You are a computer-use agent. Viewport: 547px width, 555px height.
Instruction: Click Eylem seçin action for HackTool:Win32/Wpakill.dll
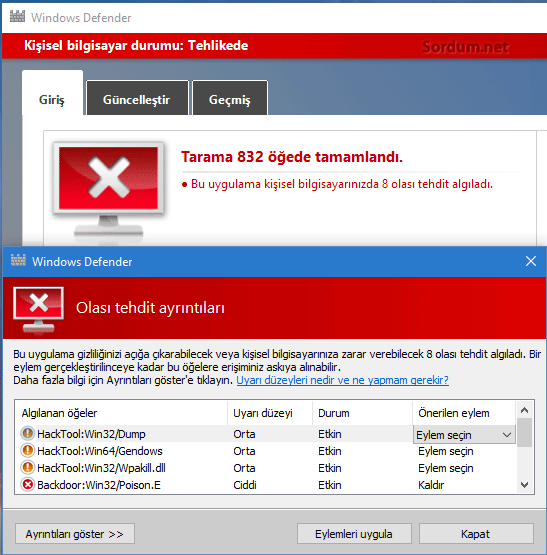(x=445, y=468)
